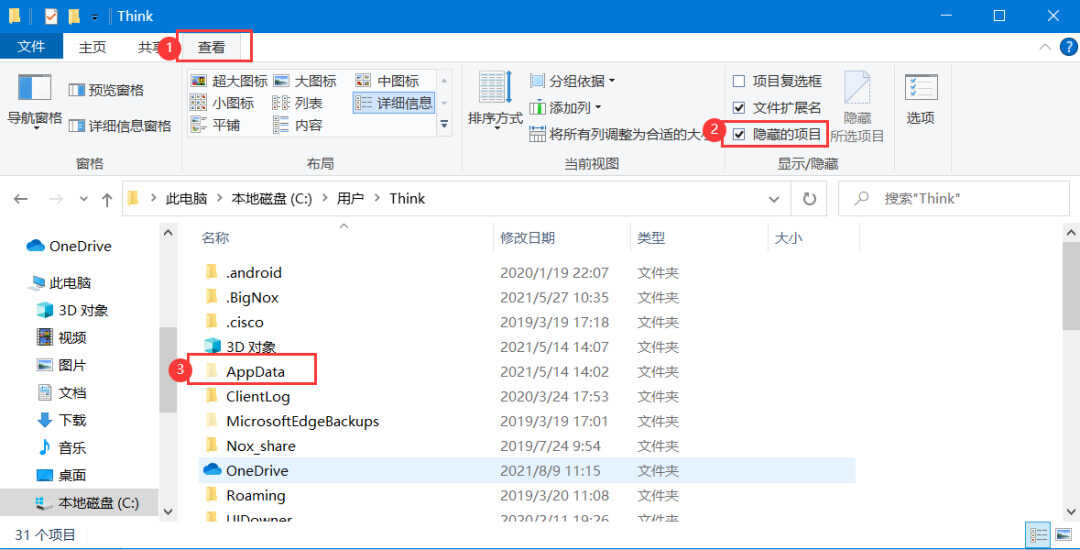Go up one folder level
Viewport: 1080px width, 550px height.
107,199
